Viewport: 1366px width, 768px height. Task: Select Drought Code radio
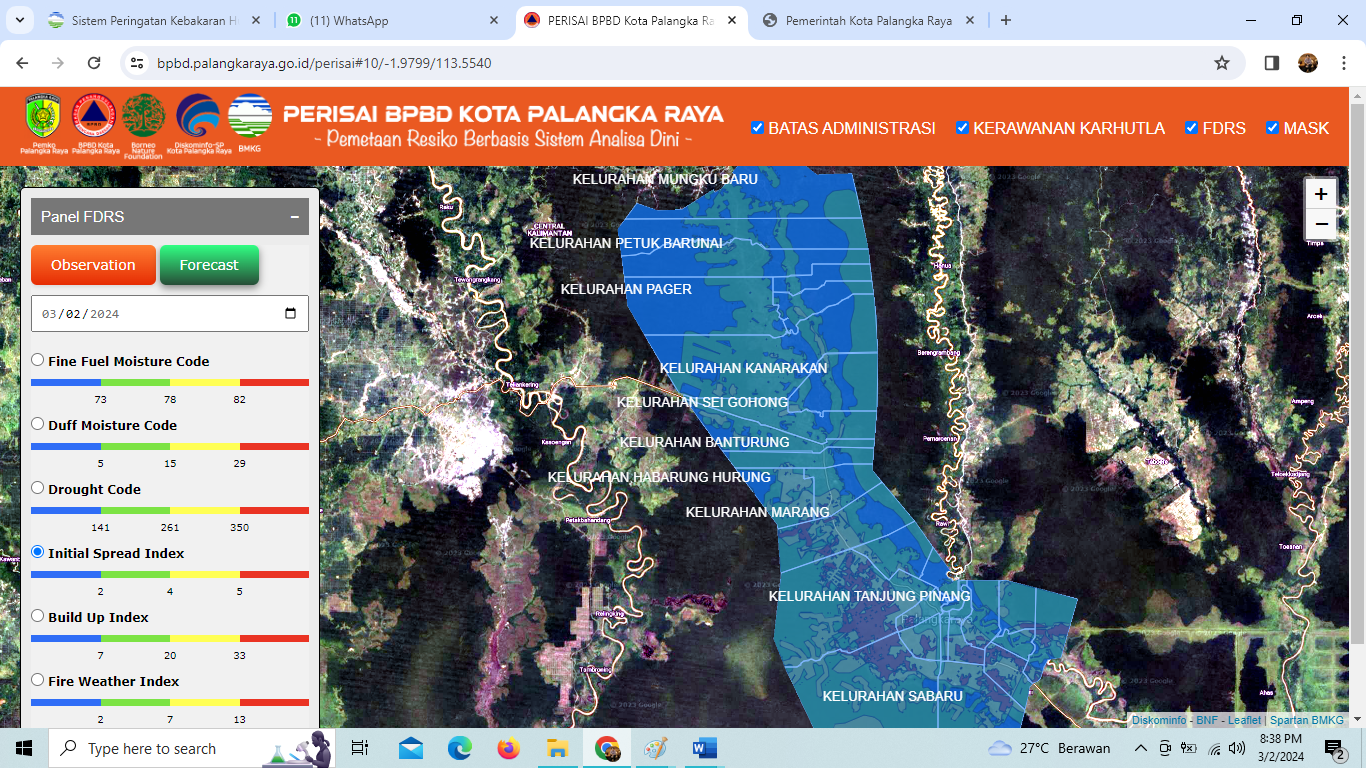[38, 488]
